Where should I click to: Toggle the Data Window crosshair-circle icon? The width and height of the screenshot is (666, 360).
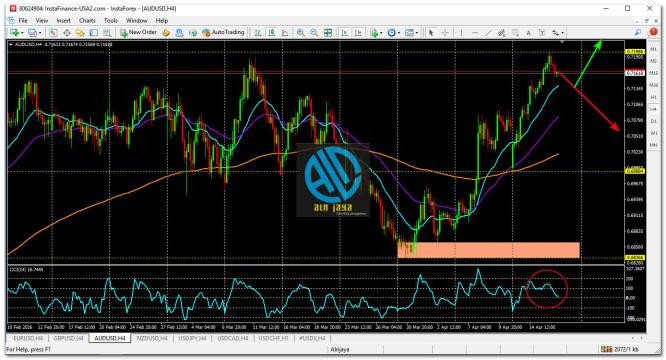[67, 33]
